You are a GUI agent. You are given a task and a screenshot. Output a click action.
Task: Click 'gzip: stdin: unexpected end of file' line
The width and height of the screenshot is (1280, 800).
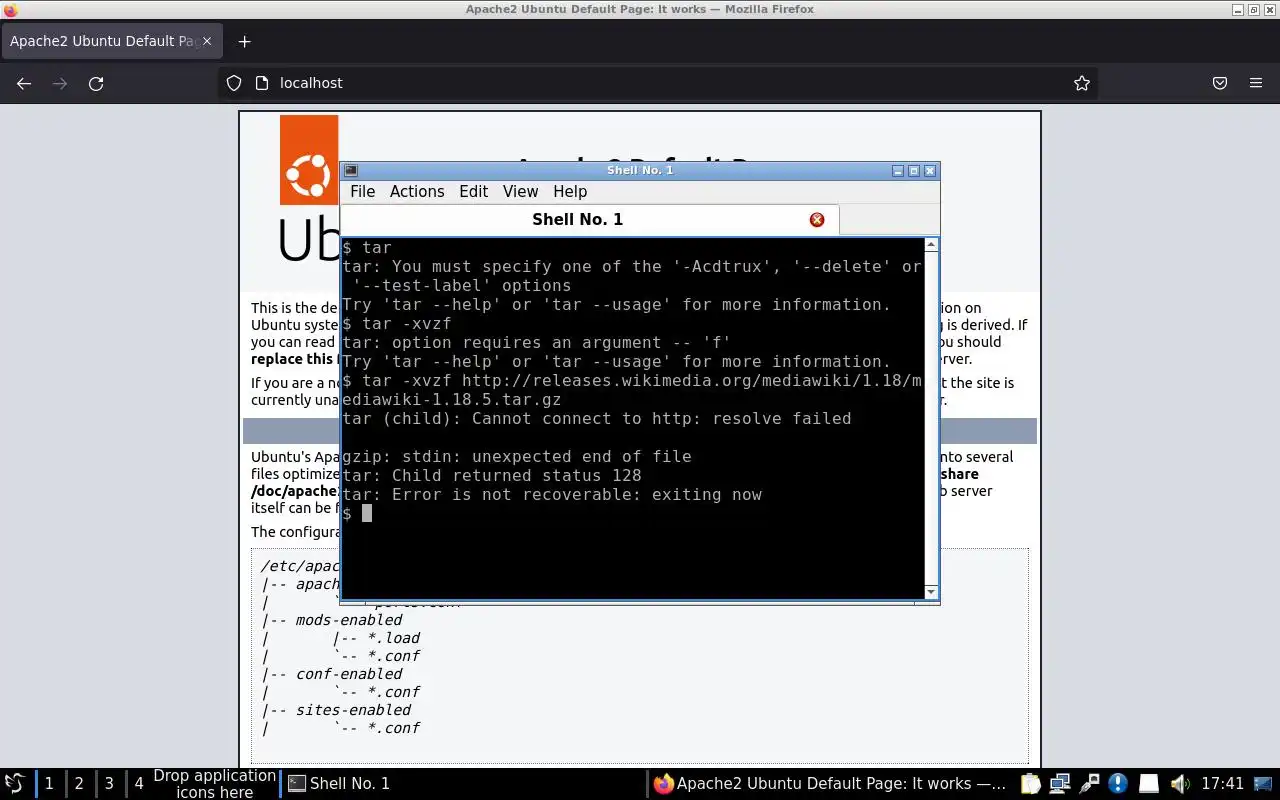[x=516, y=456]
